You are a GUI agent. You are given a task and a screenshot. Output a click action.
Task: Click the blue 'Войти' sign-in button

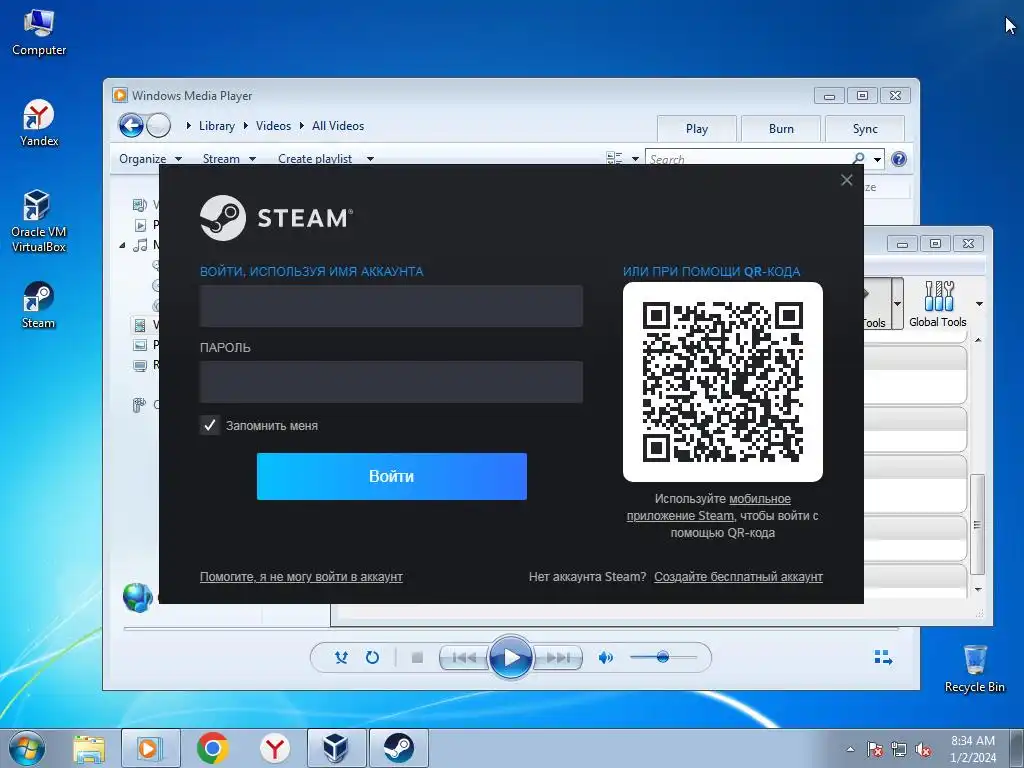391,476
